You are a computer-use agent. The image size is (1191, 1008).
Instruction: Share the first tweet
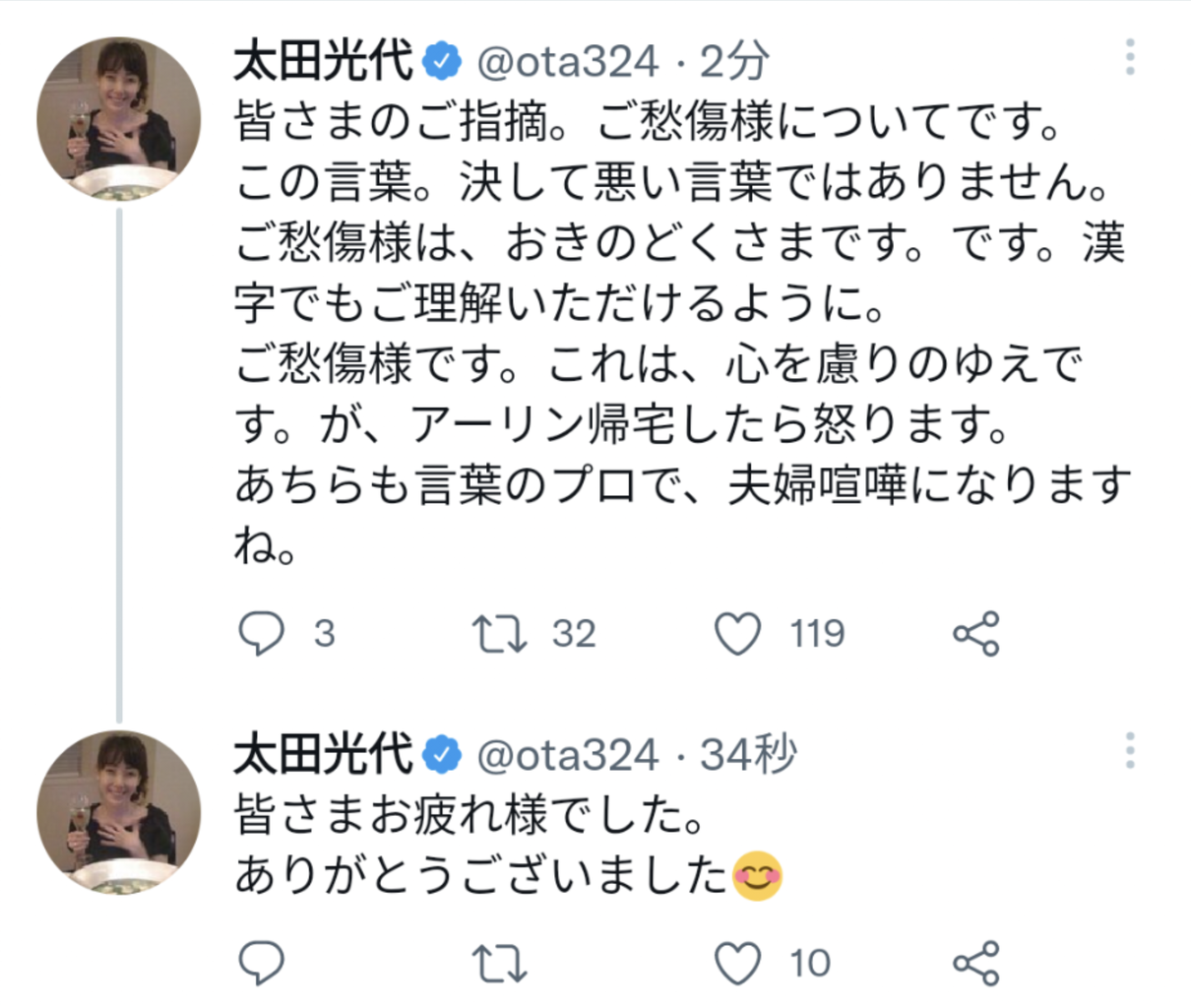976,634
